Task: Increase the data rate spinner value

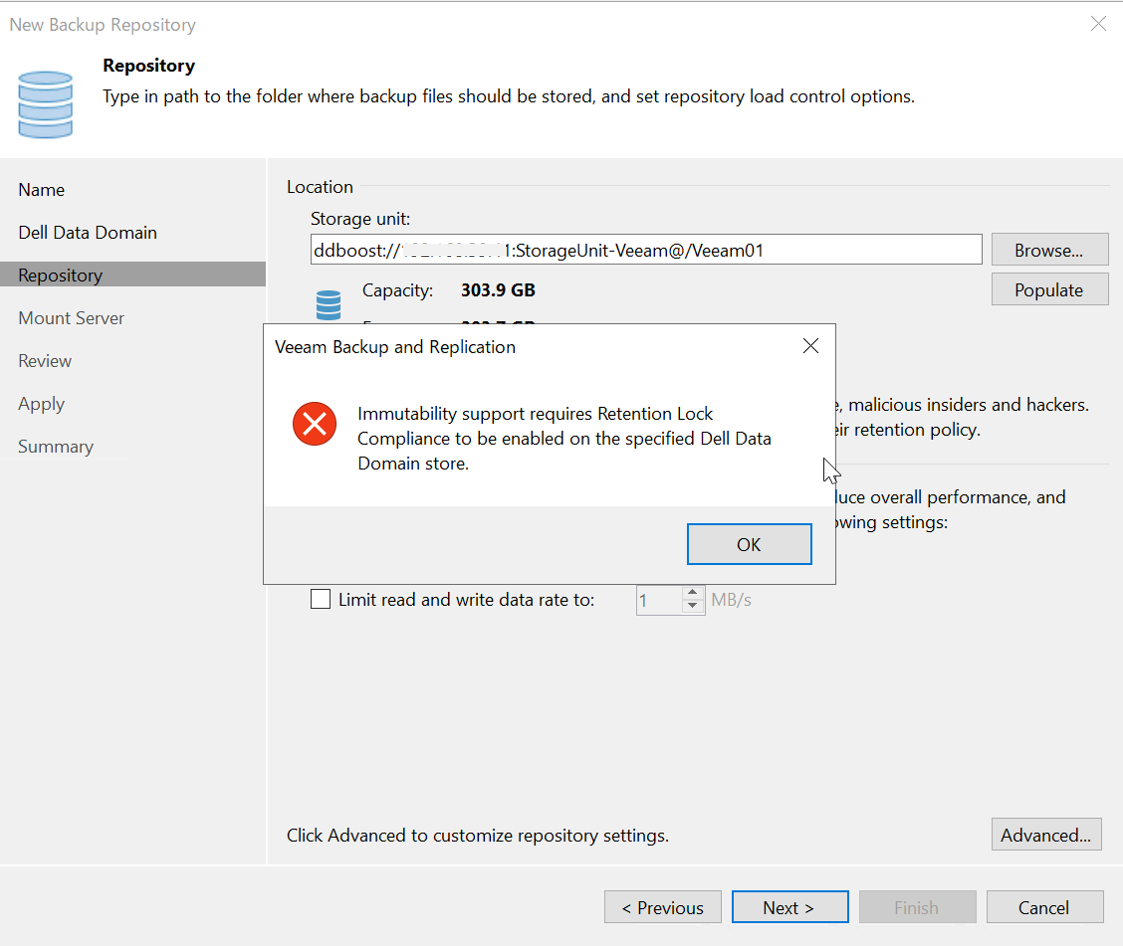Action: (x=692, y=592)
